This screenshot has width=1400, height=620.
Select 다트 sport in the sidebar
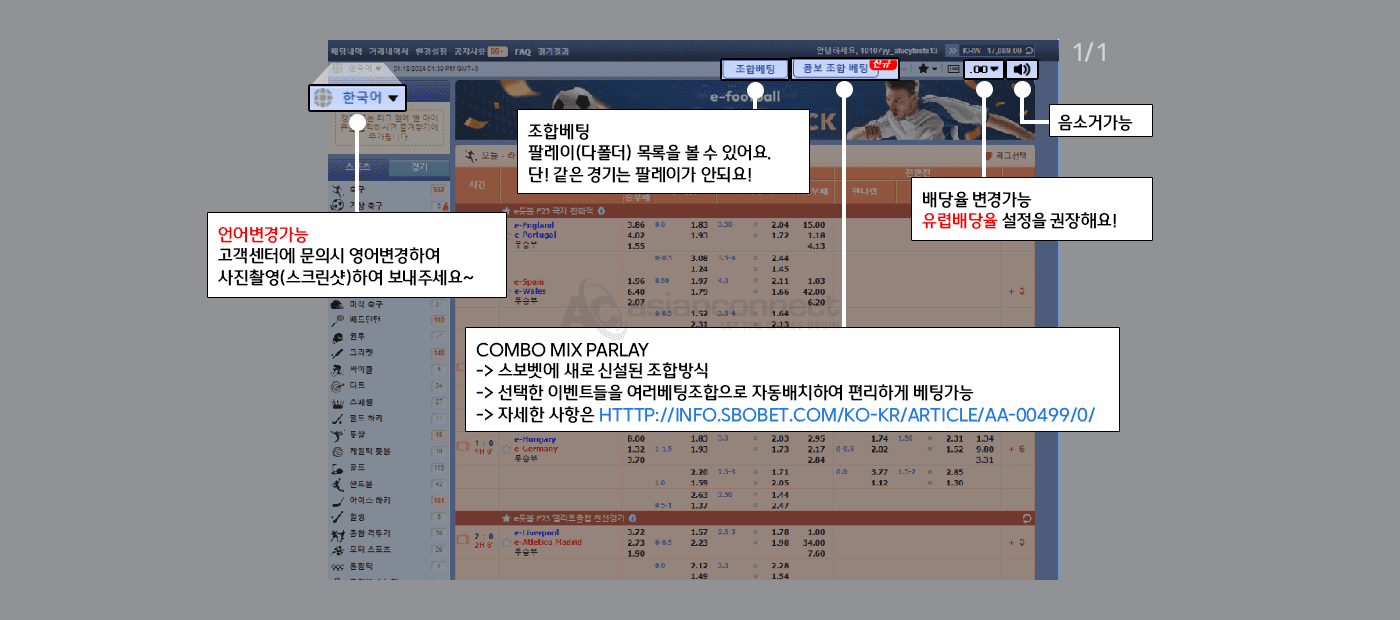coord(357,385)
